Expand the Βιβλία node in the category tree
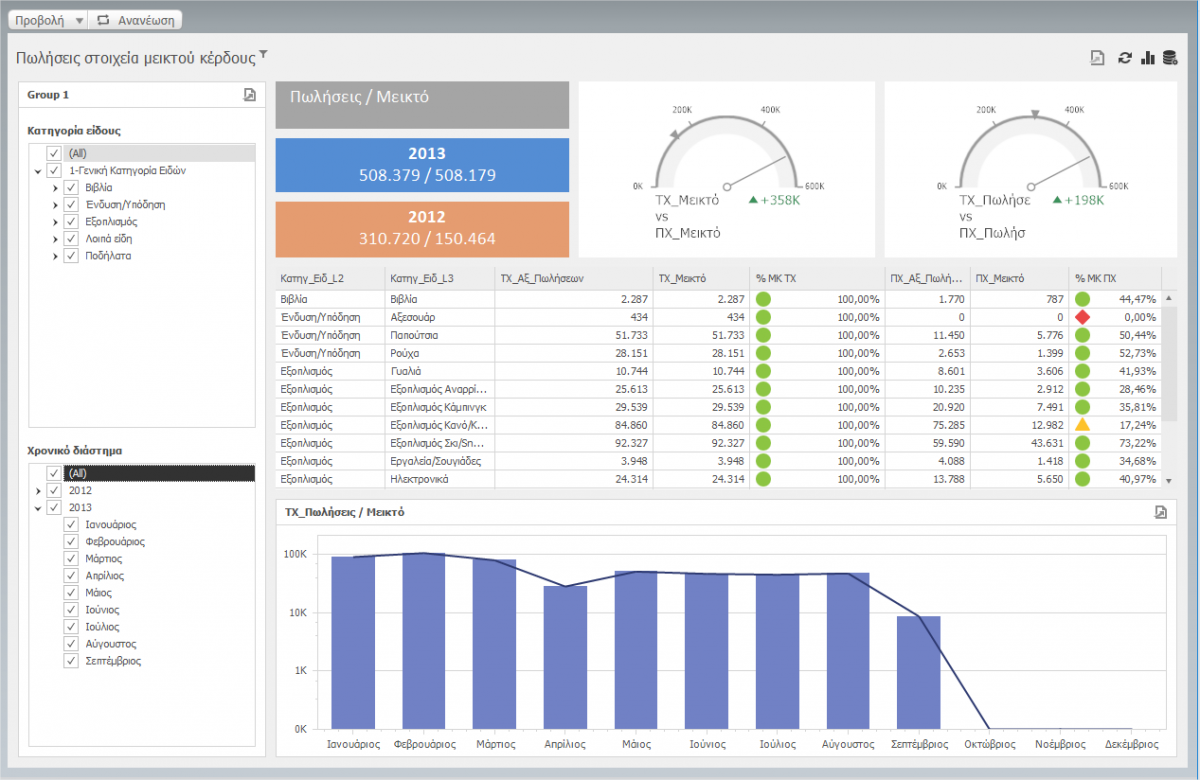The image size is (1200, 780). click(x=56, y=187)
